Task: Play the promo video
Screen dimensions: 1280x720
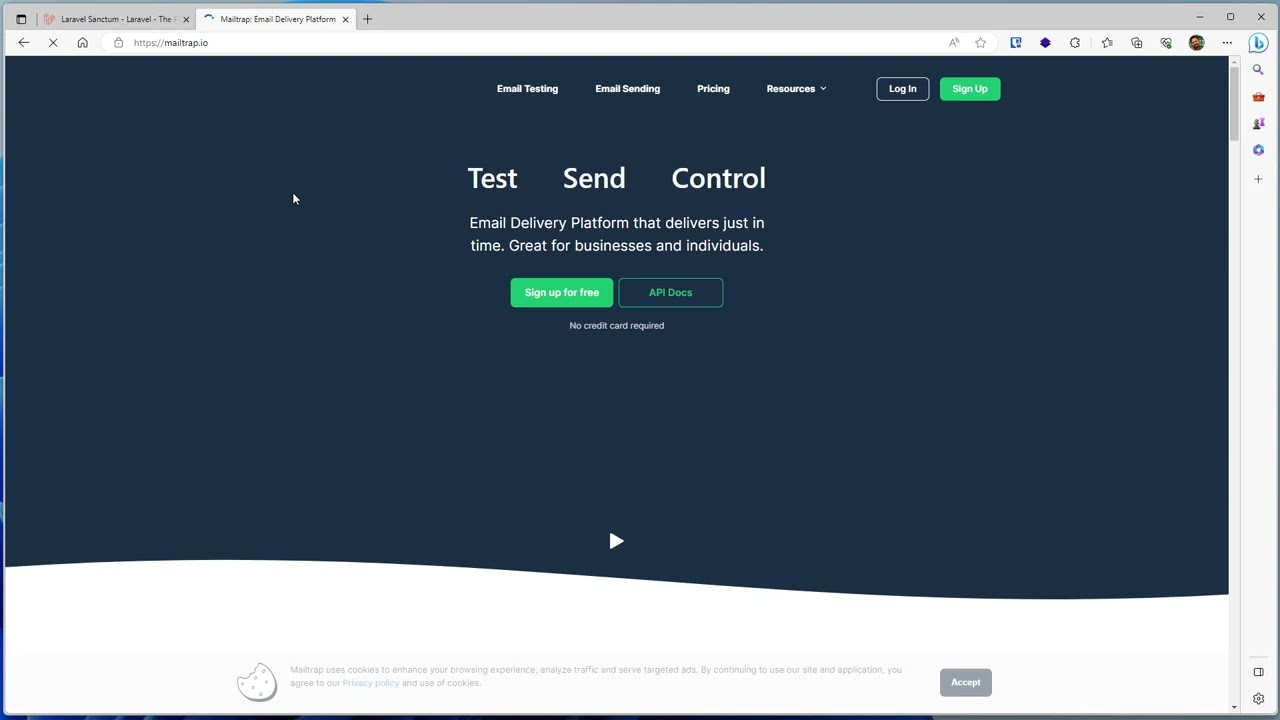Action: click(616, 541)
